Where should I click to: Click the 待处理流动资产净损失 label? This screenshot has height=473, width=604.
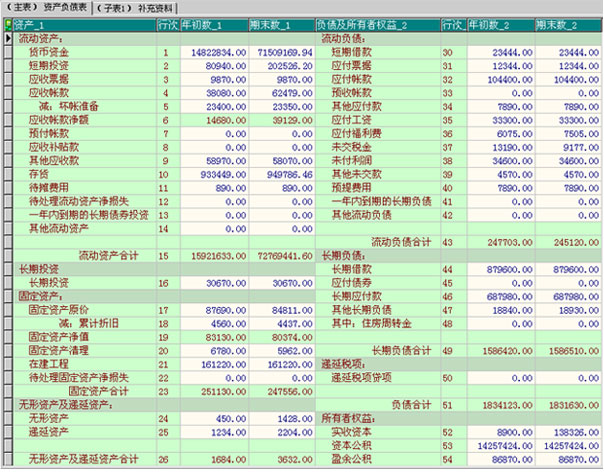click(79, 201)
